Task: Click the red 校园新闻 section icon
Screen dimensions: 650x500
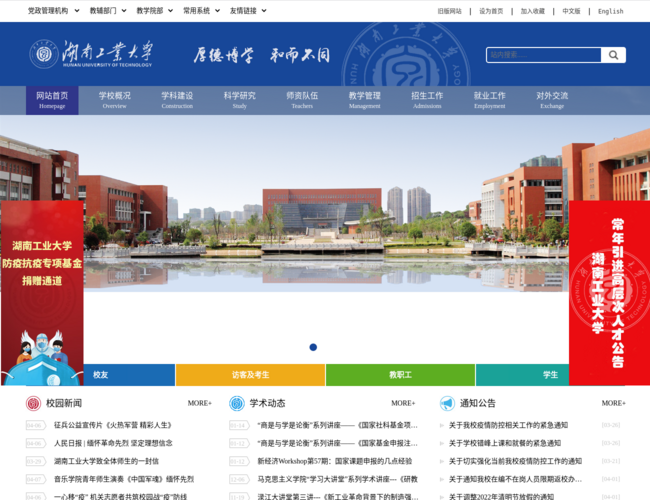Action: (x=33, y=403)
